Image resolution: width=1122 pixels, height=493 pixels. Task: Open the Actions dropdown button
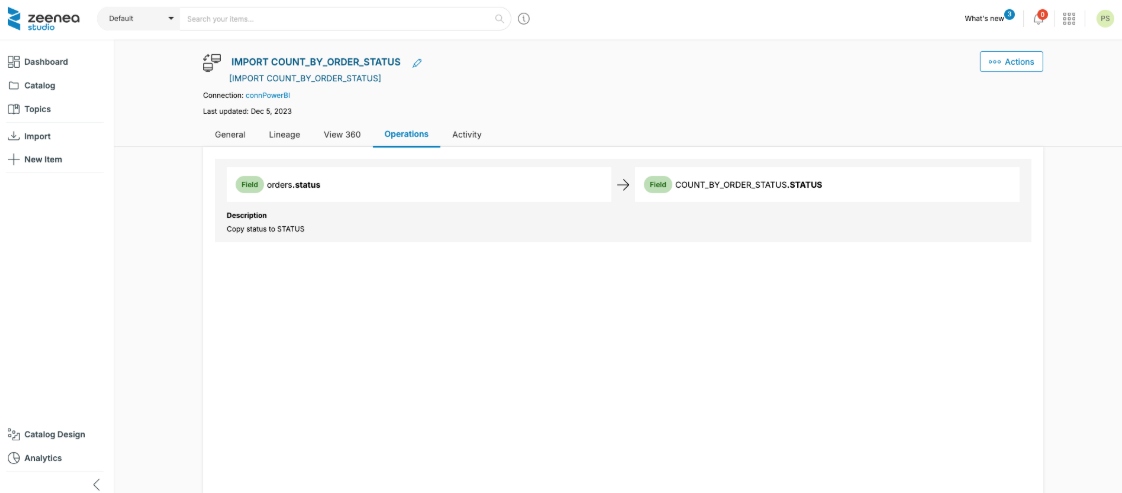tap(1011, 62)
